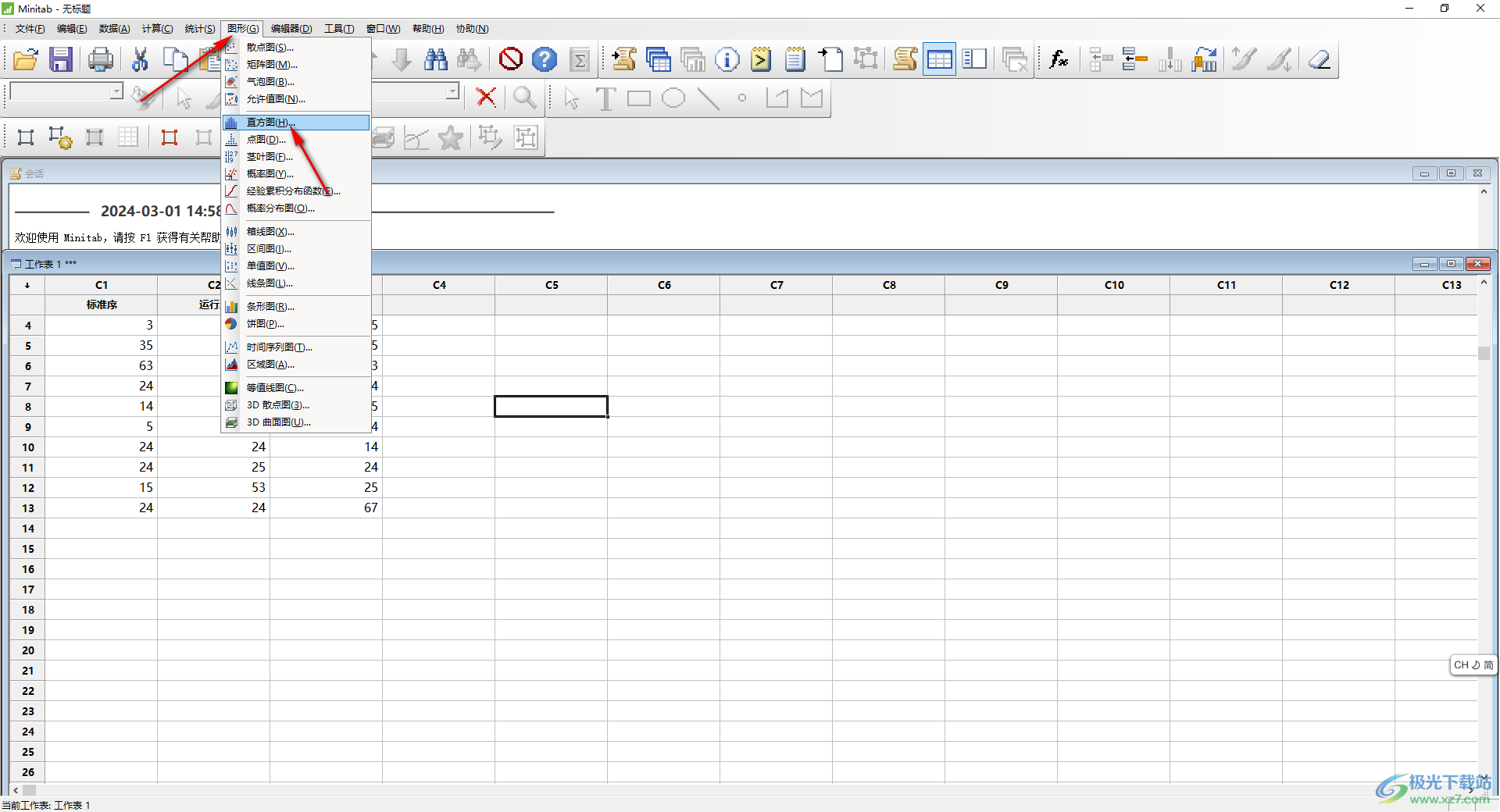Click the fx Assign Formula icon
Viewport: 1500px width, 812px height.
1059,59
